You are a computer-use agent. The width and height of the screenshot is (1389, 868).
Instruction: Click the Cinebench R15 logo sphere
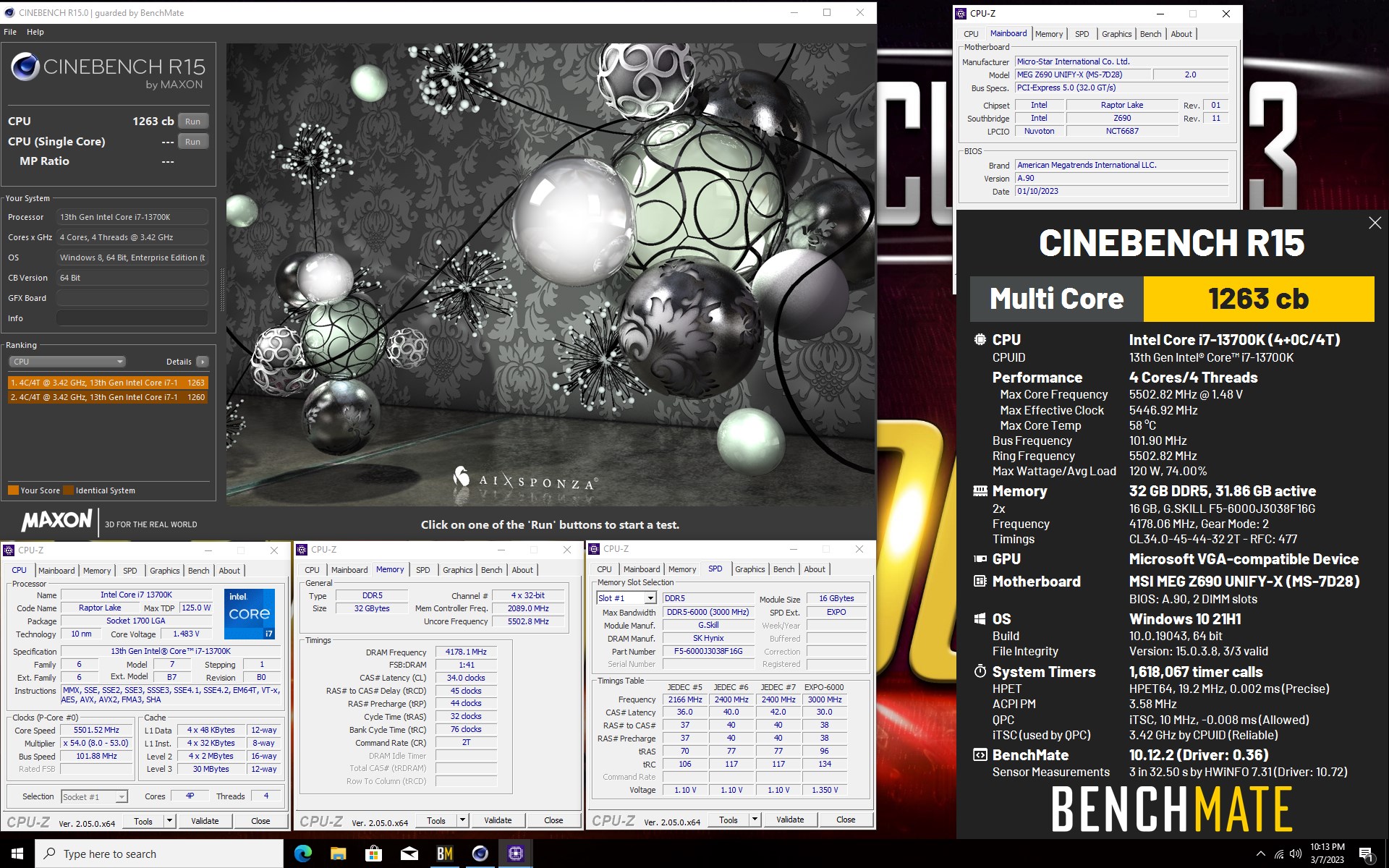pyautogui.click(x=25, y=67)
